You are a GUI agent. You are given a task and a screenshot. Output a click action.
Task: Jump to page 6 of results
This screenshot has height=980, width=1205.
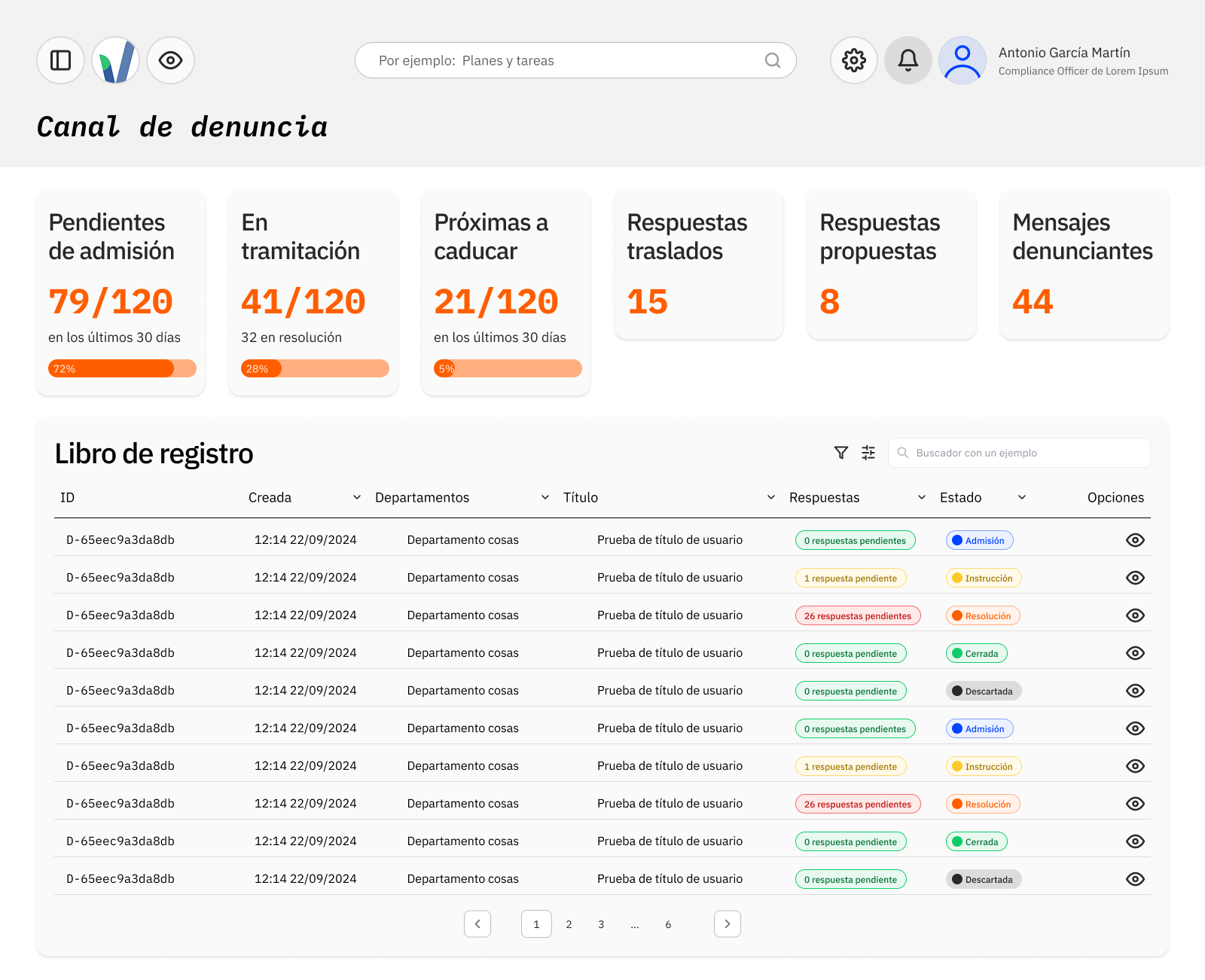tap(668, 924)
